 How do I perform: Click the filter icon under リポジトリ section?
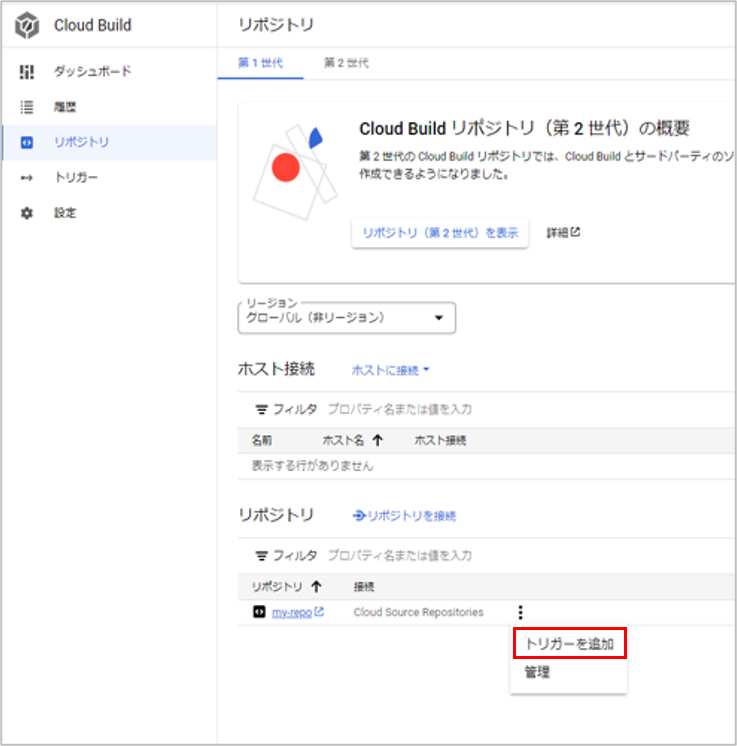261,555
